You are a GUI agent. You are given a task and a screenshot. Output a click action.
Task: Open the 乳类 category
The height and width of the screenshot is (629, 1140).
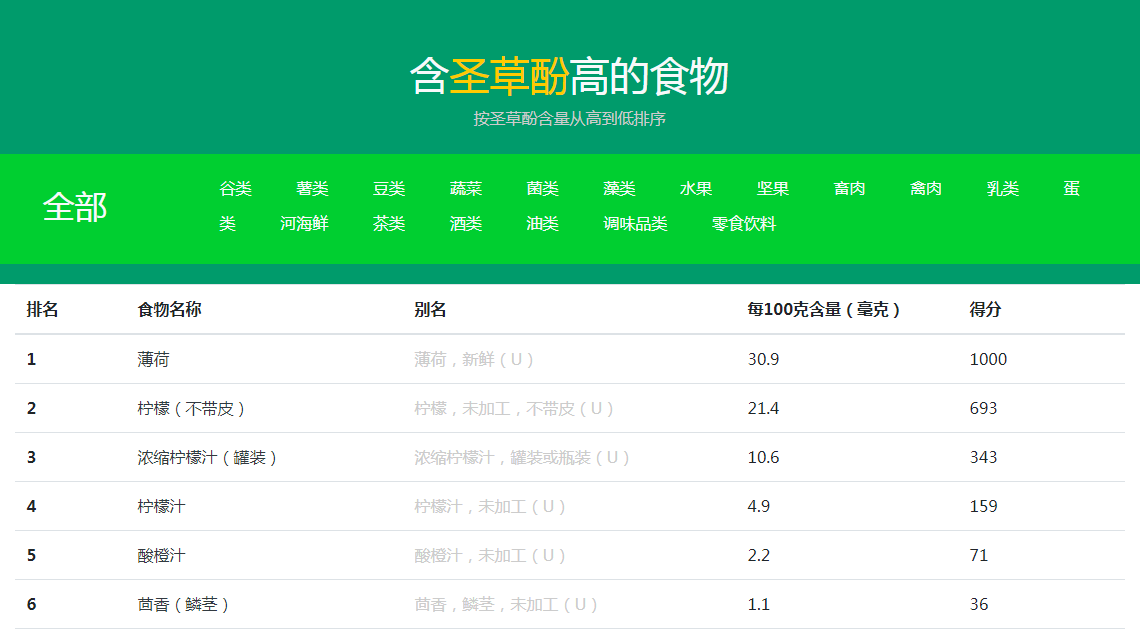click(x=1002, y=188)
